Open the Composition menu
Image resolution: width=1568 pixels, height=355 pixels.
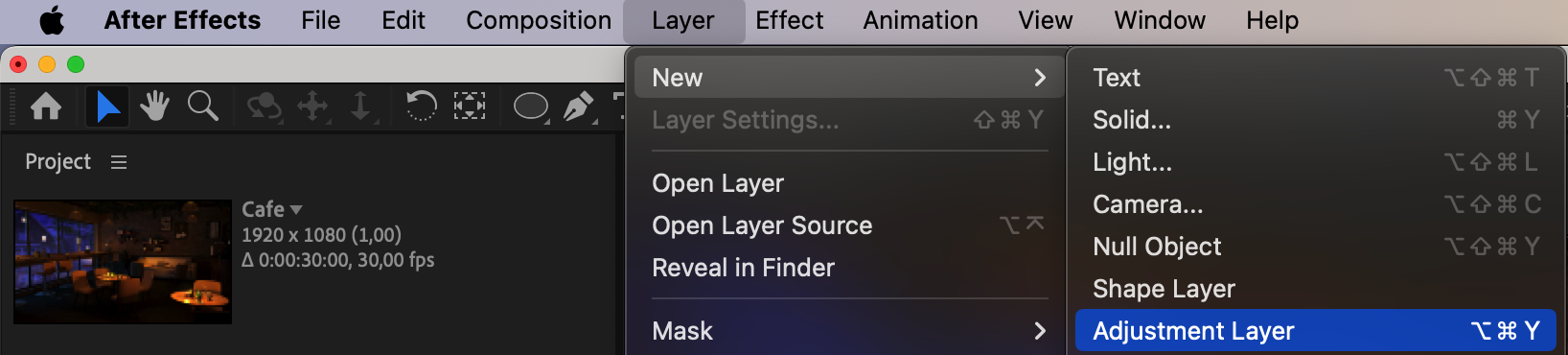coord(539,20)
